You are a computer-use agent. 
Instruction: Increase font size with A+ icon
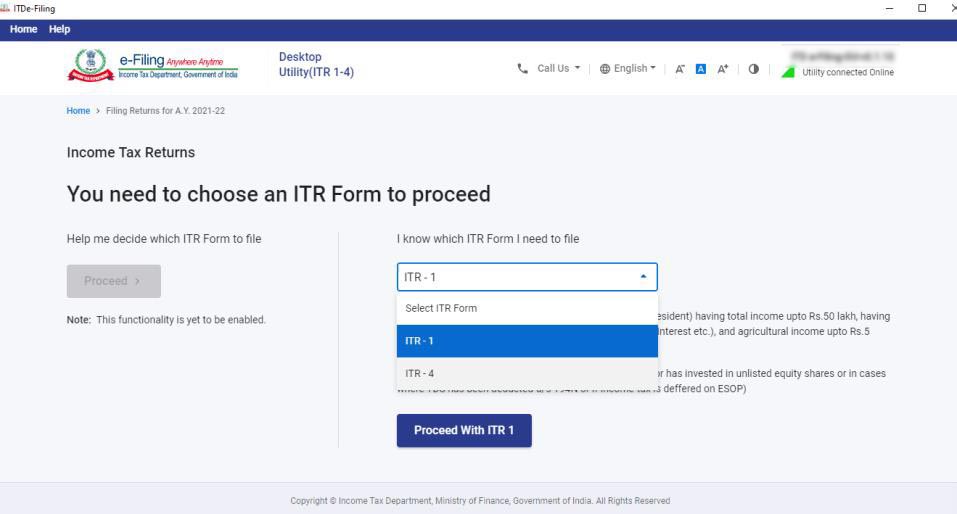(x=722, y=69)
